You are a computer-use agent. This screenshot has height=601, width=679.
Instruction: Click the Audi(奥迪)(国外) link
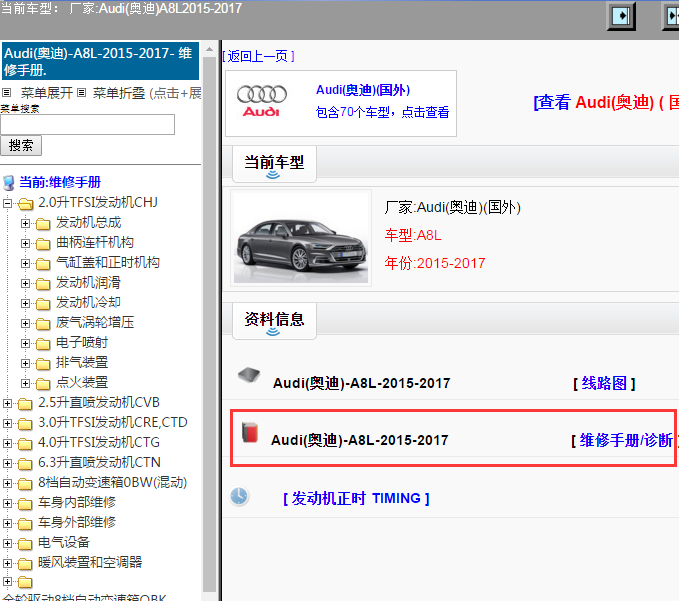(363, 90)
